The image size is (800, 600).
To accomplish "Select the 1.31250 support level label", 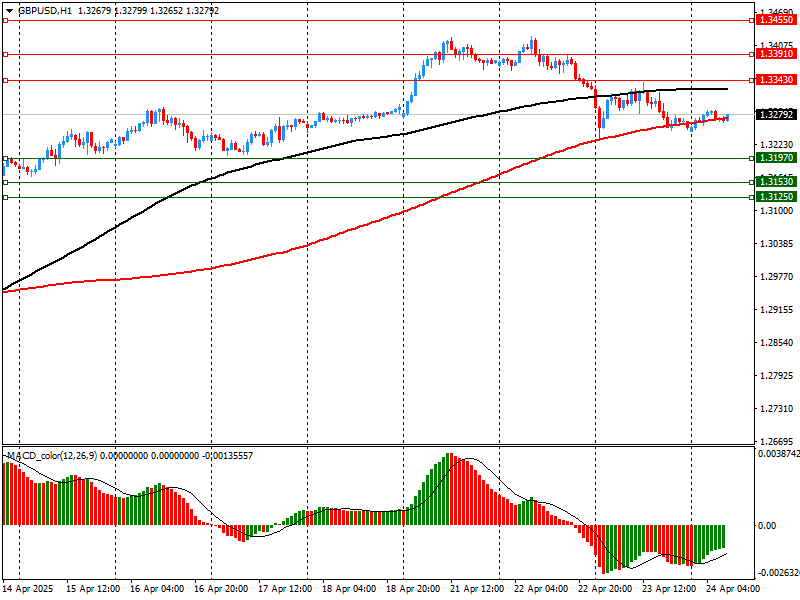I will pyautogui.click(x=775, y=197).
